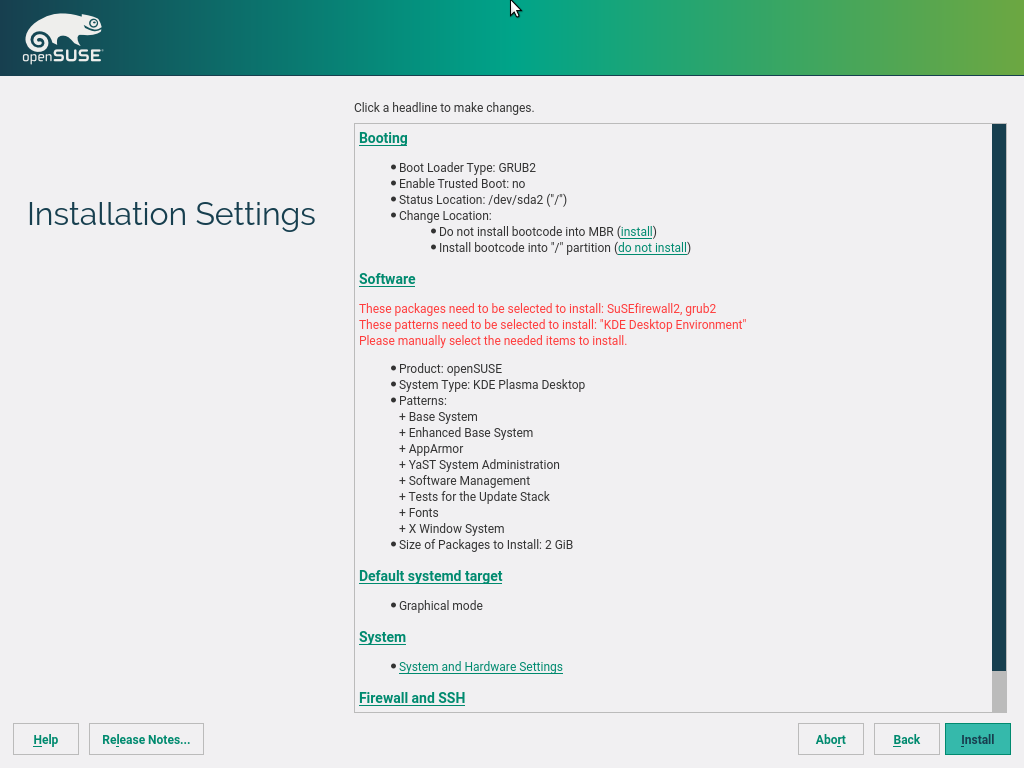Click "do not install" for root partition bootcode

[x=652, y=248]
